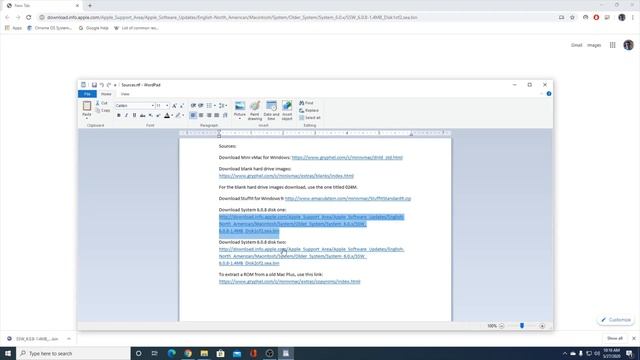The image size is (640, 360).
Task: Insert Date and time
Action: tap(271, 110)
